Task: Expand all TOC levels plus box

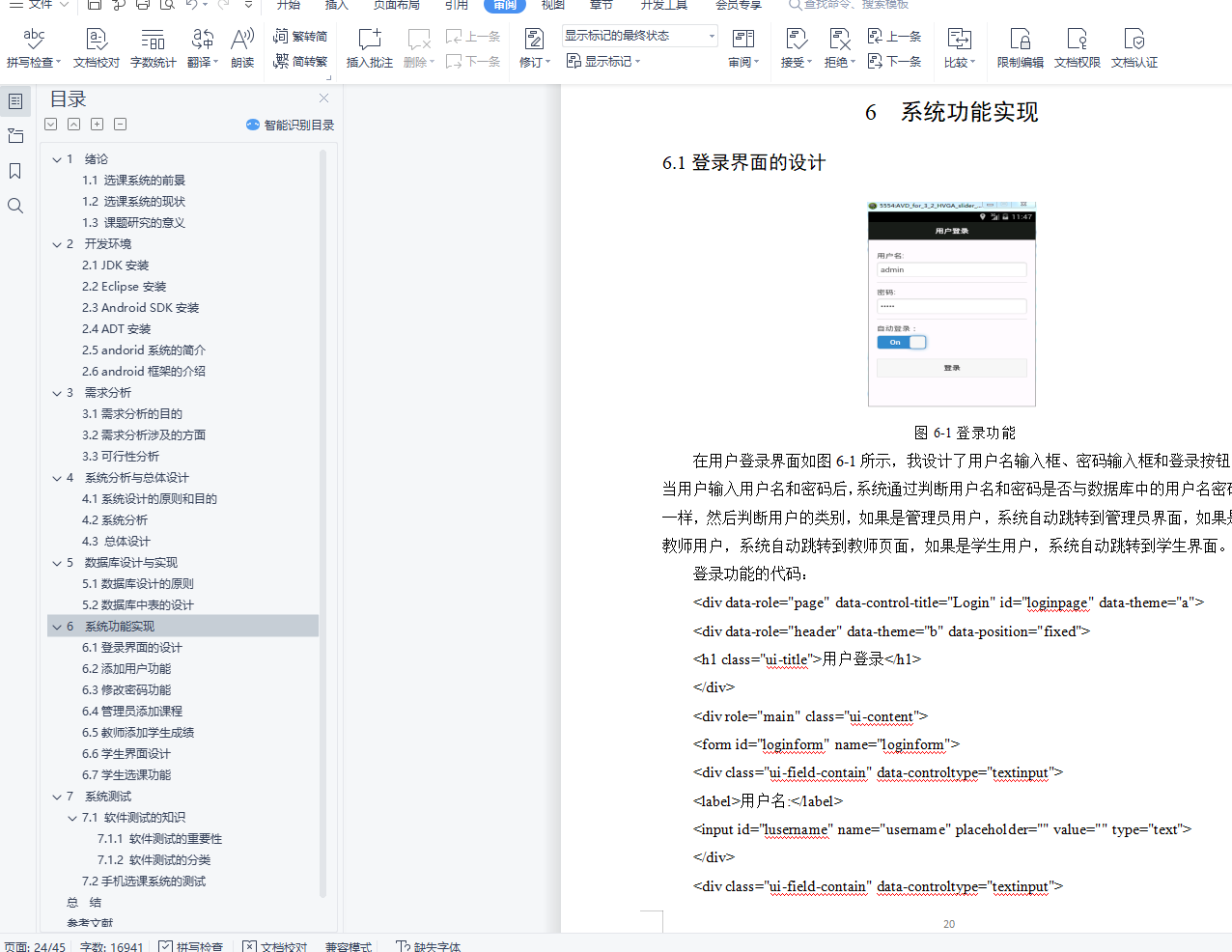Action: 97,124
